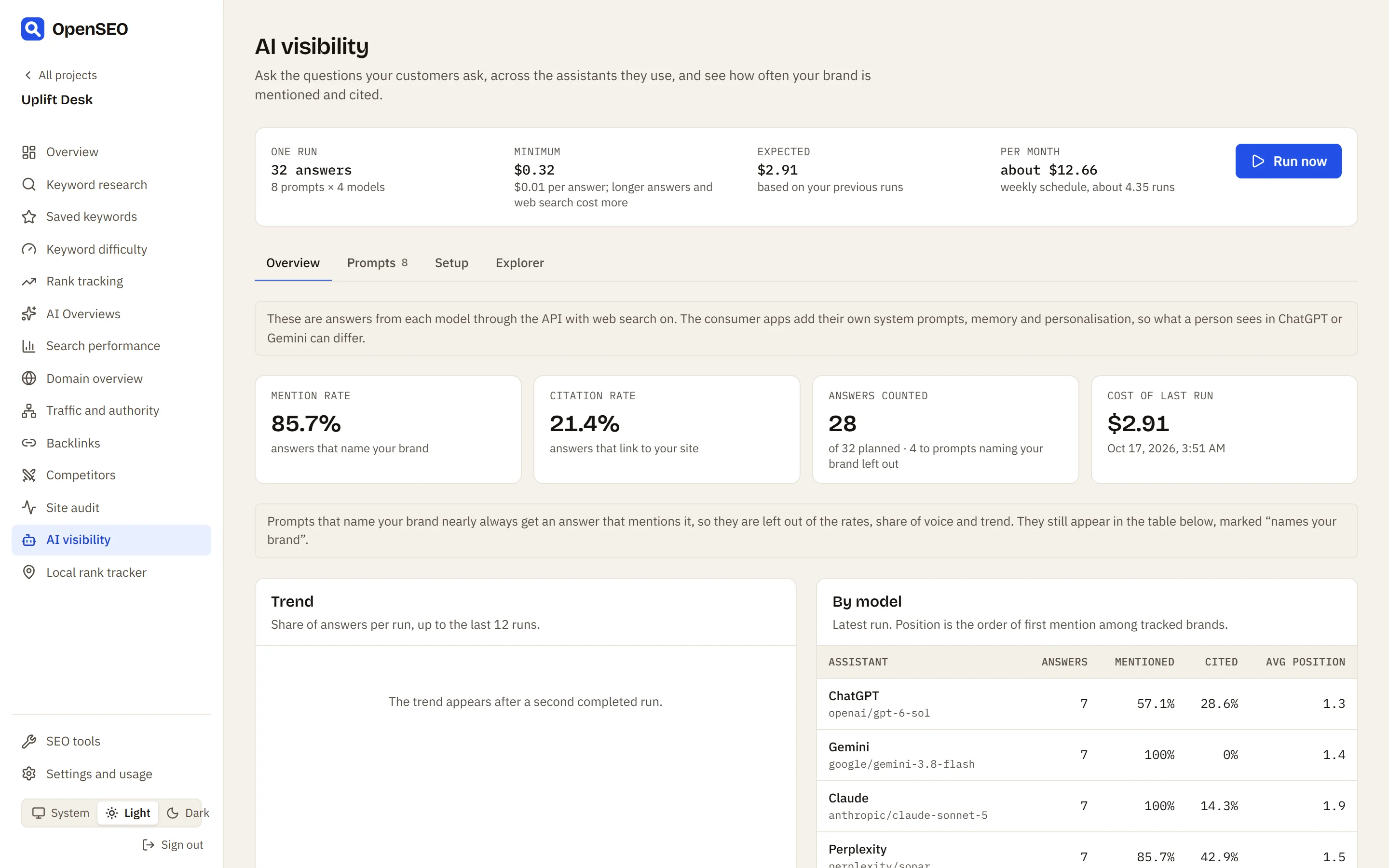Switch theme to Dark
The image size is (1389, 868).
pyautogui.click(x=188, y=813)
